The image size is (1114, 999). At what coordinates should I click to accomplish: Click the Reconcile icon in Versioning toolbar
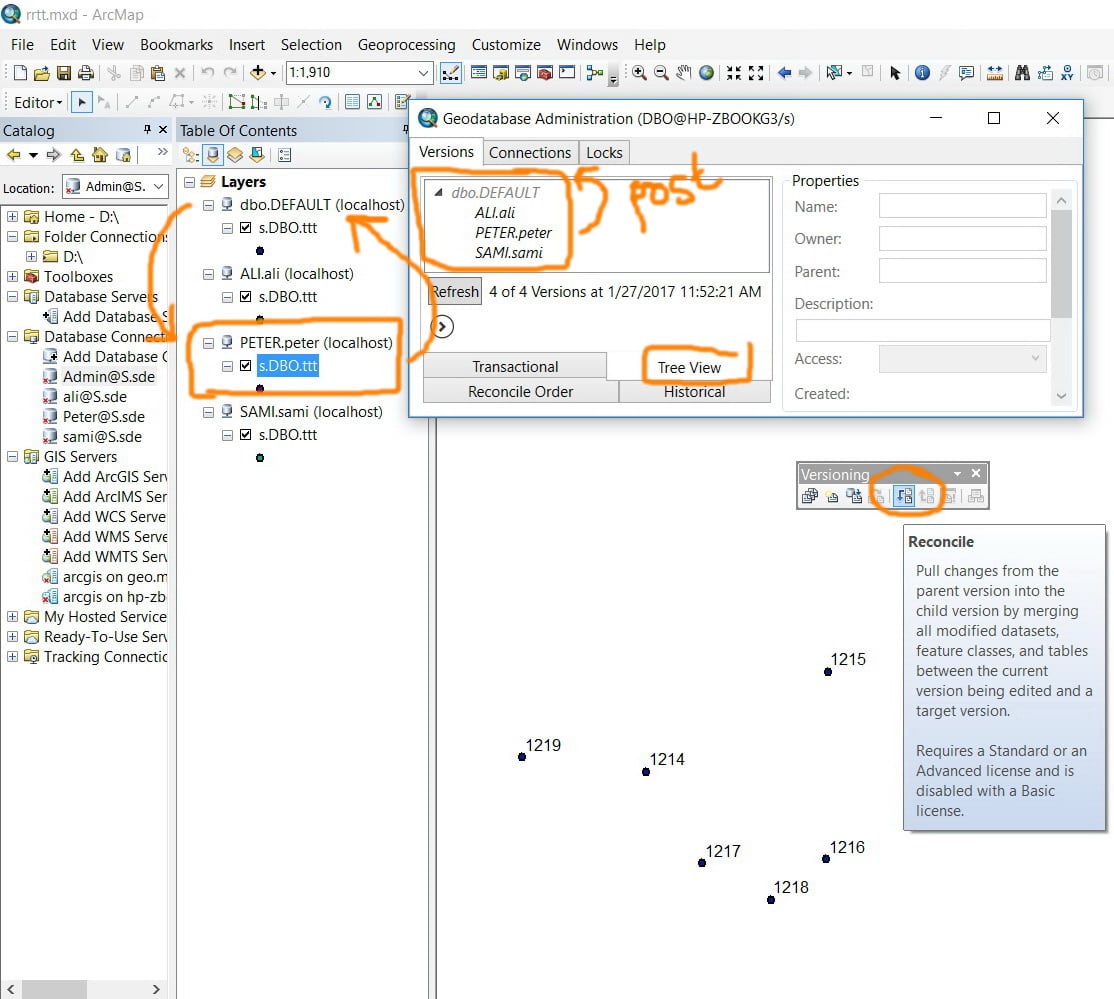904,496
